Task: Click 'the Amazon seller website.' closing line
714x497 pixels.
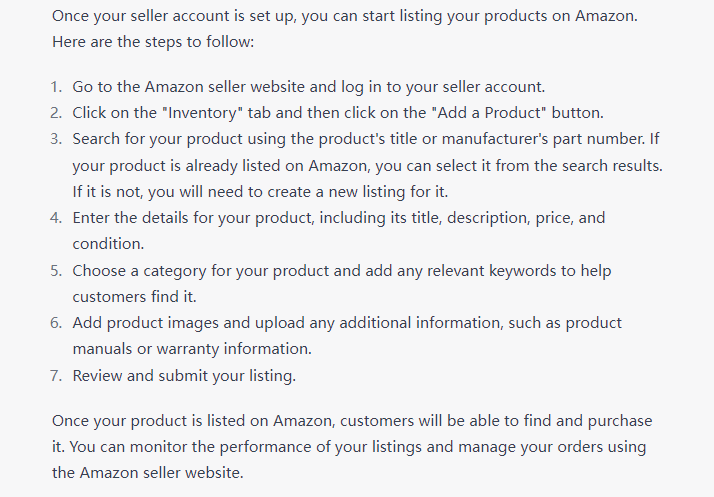Action: point(148,473)
